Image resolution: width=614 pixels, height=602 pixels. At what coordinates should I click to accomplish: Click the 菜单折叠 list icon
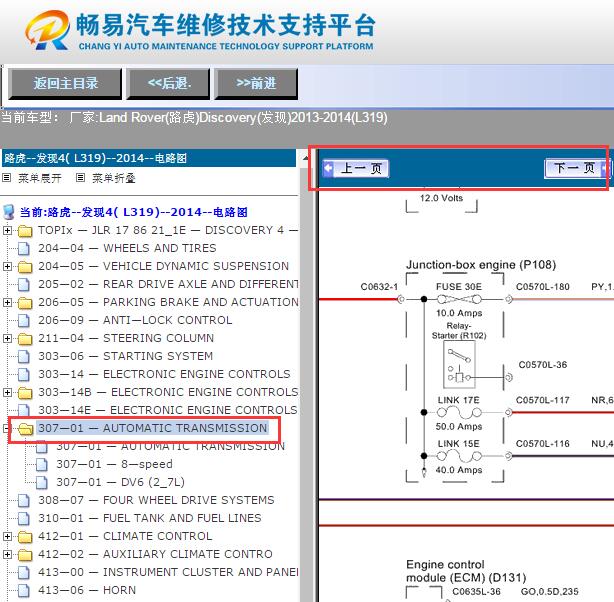(80, 178)
